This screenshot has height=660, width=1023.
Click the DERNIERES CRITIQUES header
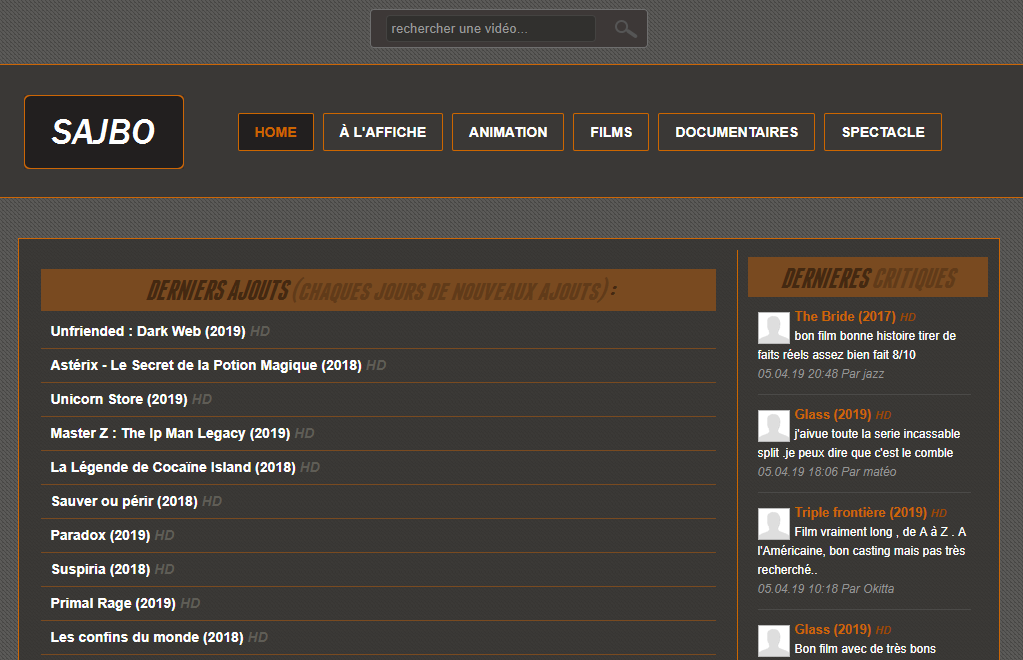[x=868, y=277]
